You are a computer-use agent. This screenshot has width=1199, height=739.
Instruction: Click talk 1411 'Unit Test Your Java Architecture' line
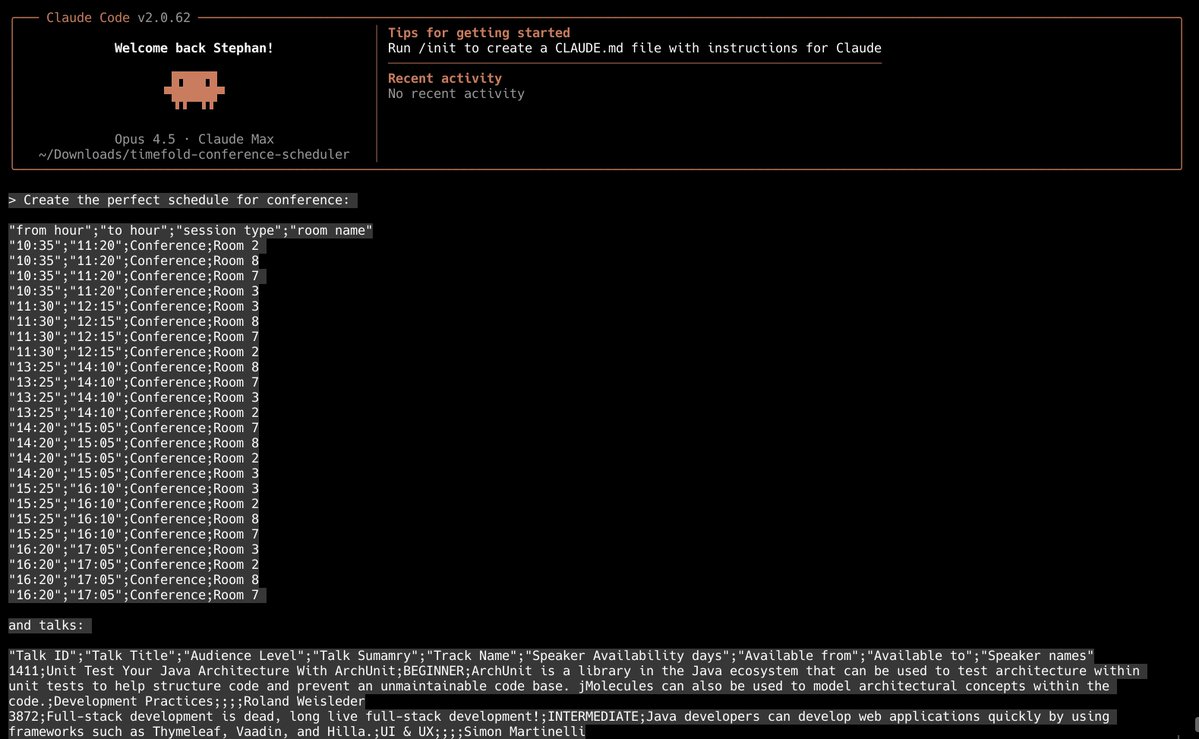577,671
